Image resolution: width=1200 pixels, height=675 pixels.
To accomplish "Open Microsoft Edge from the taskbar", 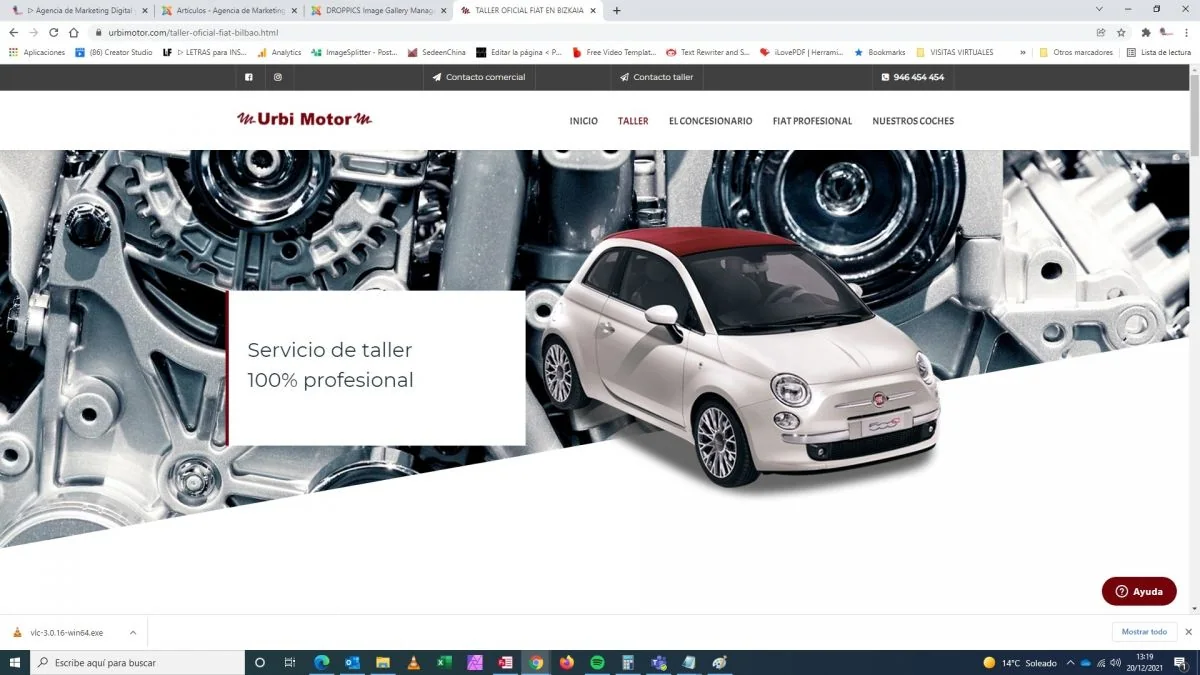I will (x=322, y=662).
